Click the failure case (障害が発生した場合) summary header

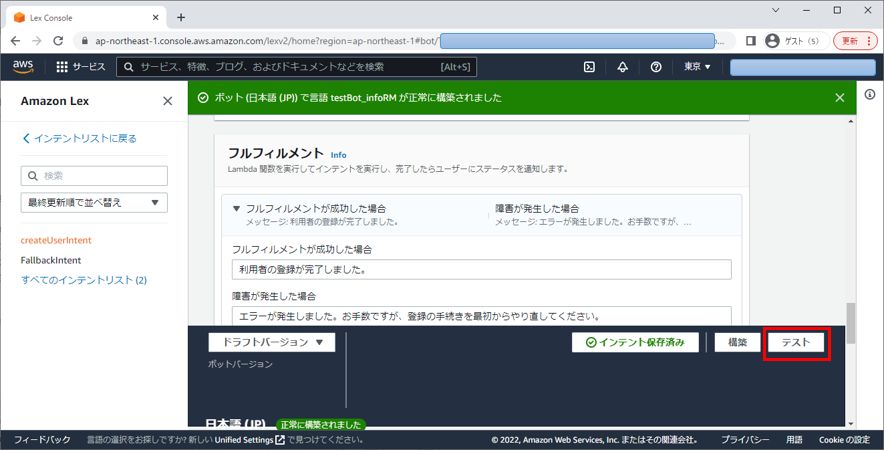tap(537, 209)
